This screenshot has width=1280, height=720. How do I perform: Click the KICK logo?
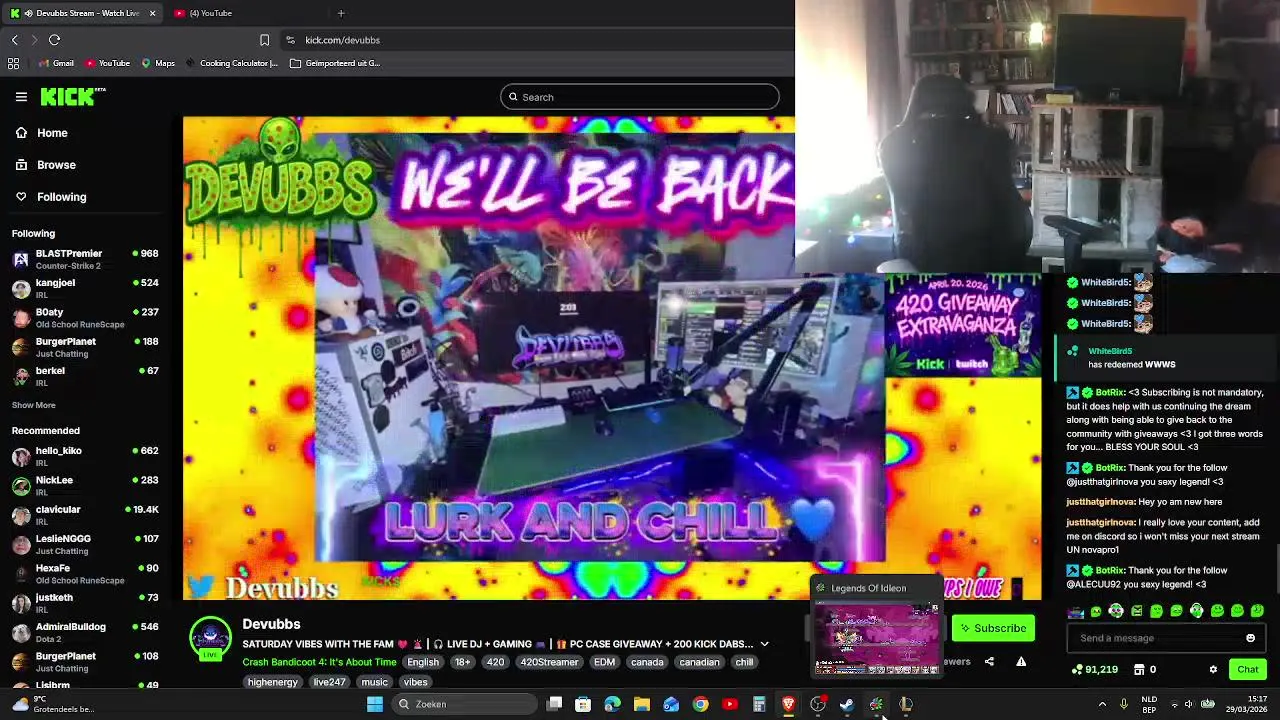[73, 96]
